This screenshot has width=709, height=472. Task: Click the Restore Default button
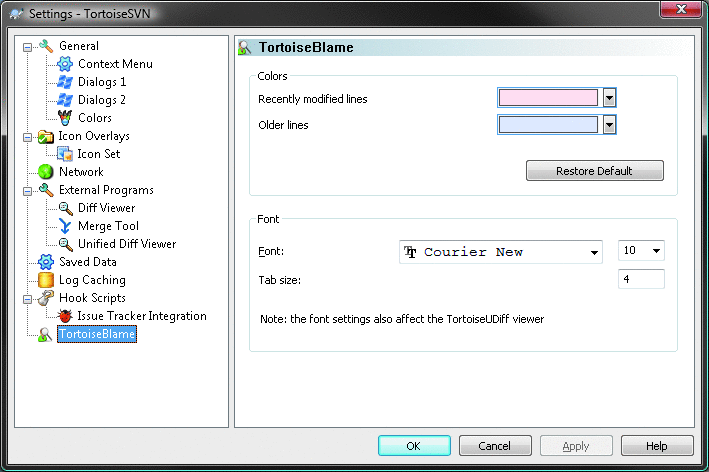(x=595, y=170)
